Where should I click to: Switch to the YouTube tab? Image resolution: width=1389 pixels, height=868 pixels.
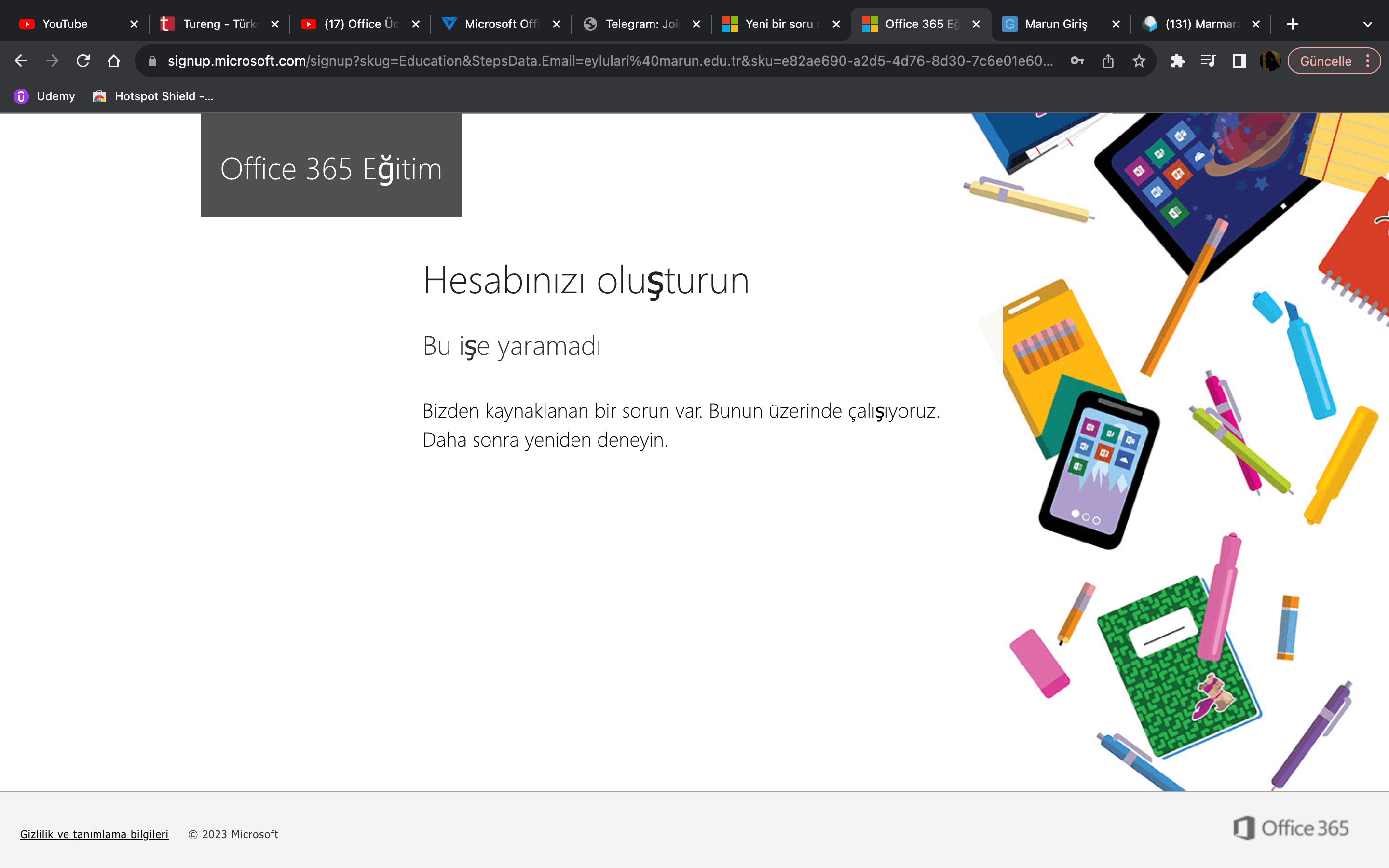pyautogui.click(x=64, y=24)
